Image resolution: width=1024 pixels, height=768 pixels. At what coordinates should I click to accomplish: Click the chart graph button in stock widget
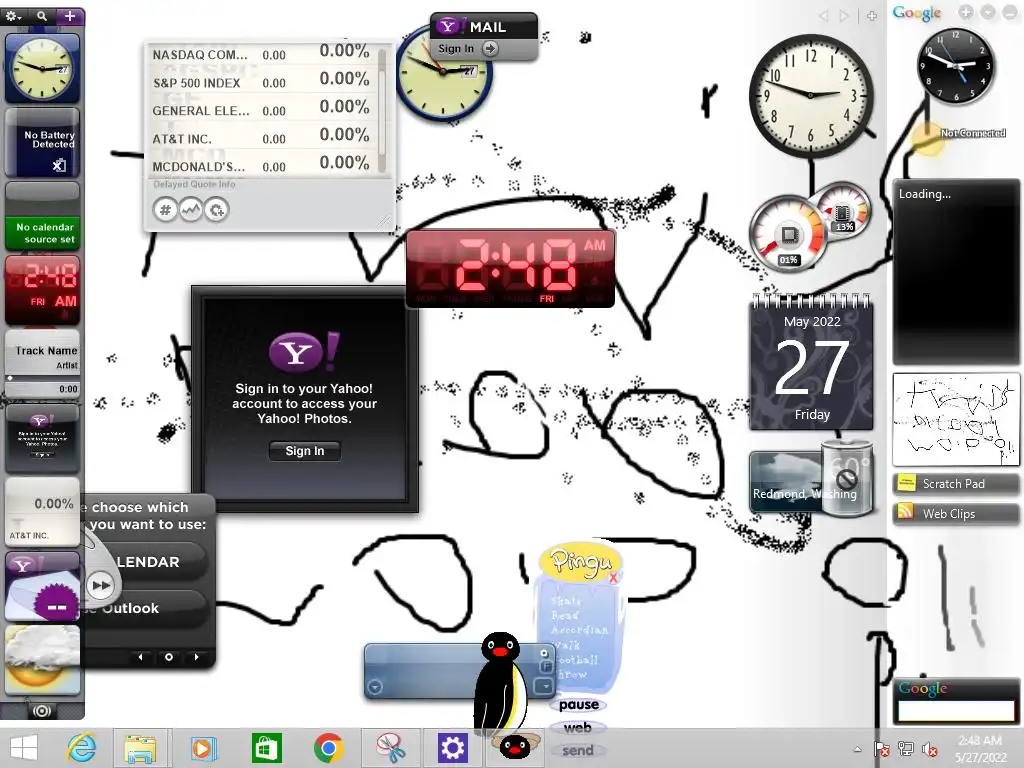[x=191, y=210]
